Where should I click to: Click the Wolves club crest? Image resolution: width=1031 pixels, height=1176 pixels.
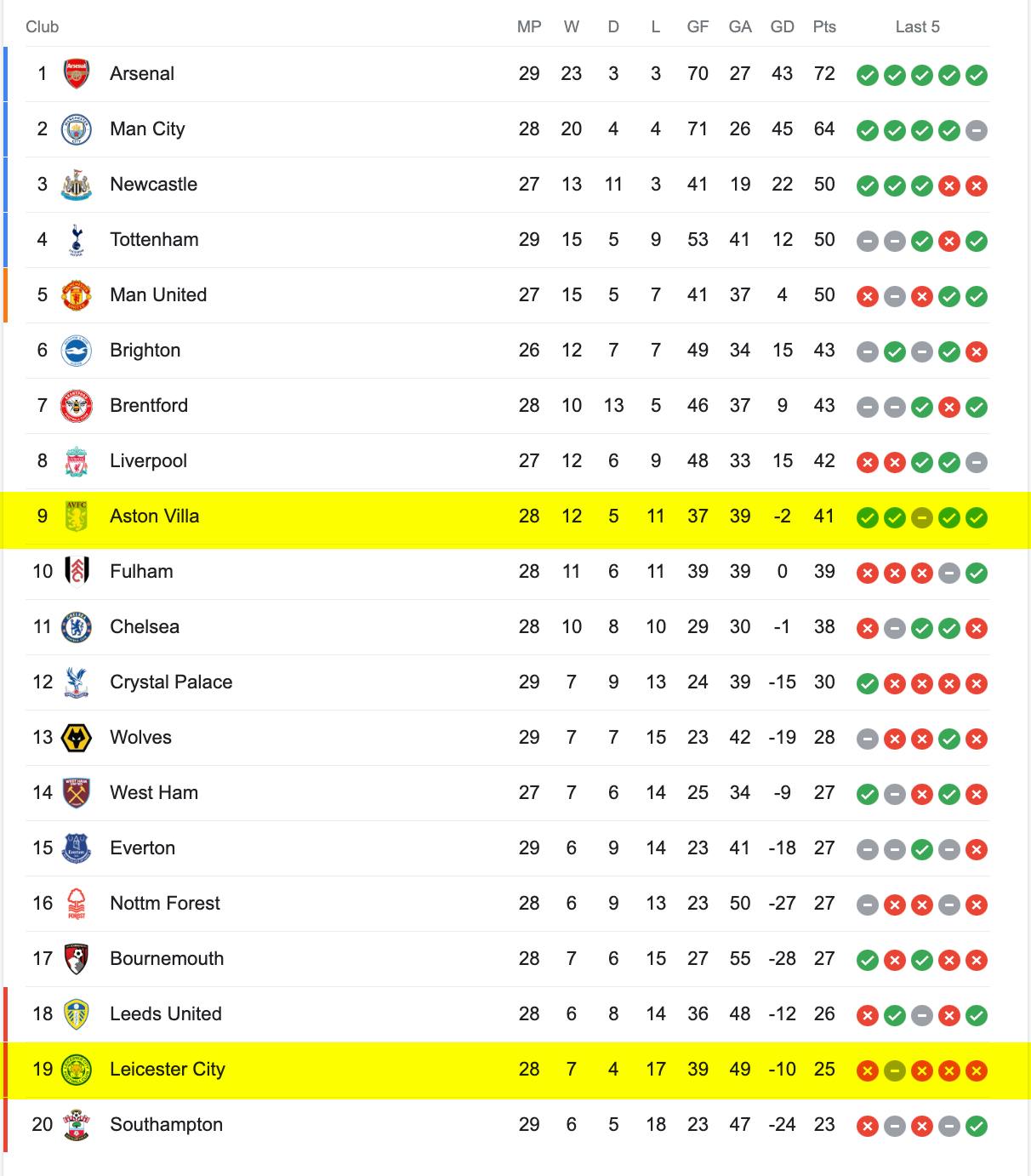77,738
